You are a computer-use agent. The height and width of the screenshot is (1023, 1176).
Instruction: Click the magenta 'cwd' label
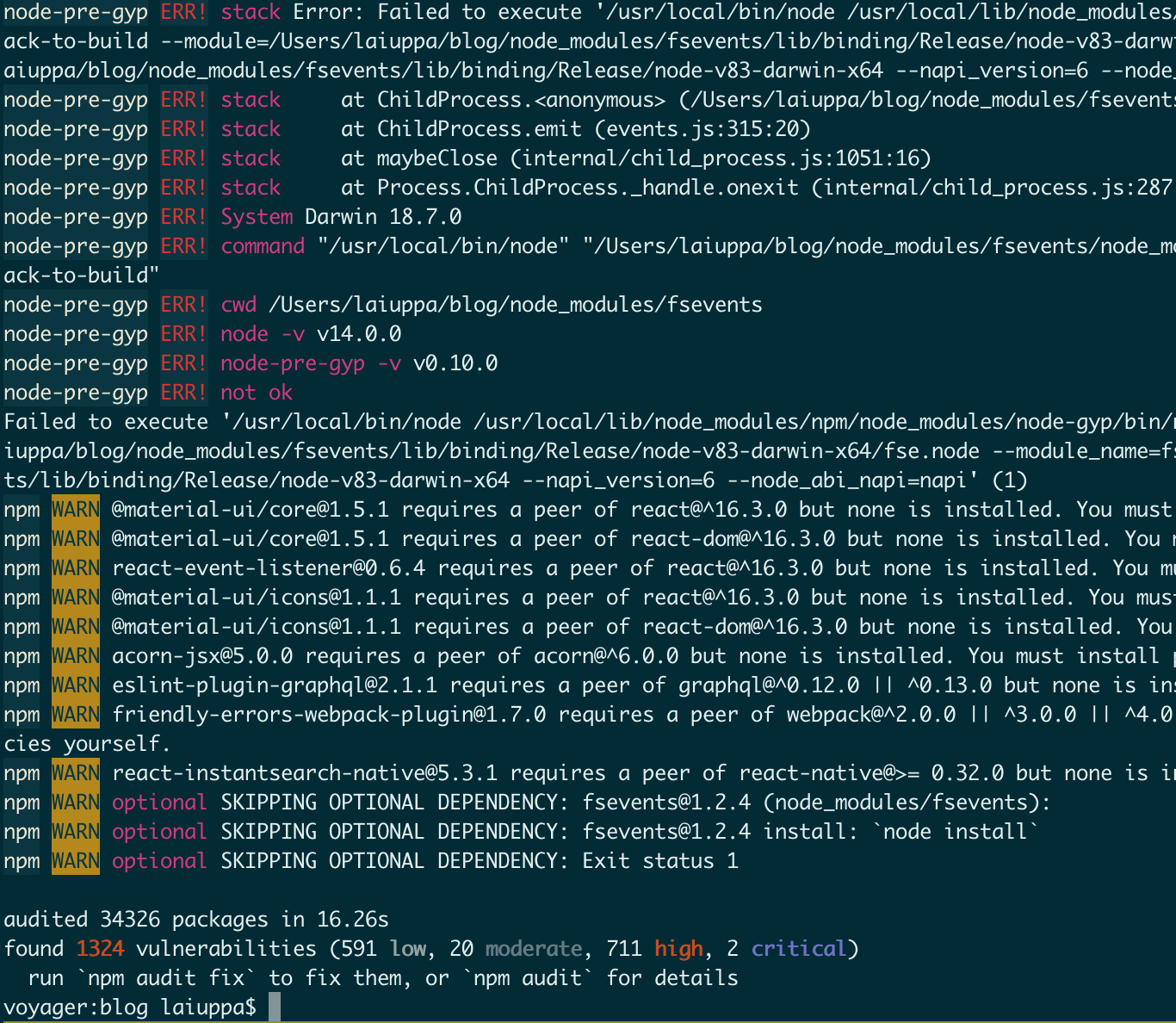point(238,304)
